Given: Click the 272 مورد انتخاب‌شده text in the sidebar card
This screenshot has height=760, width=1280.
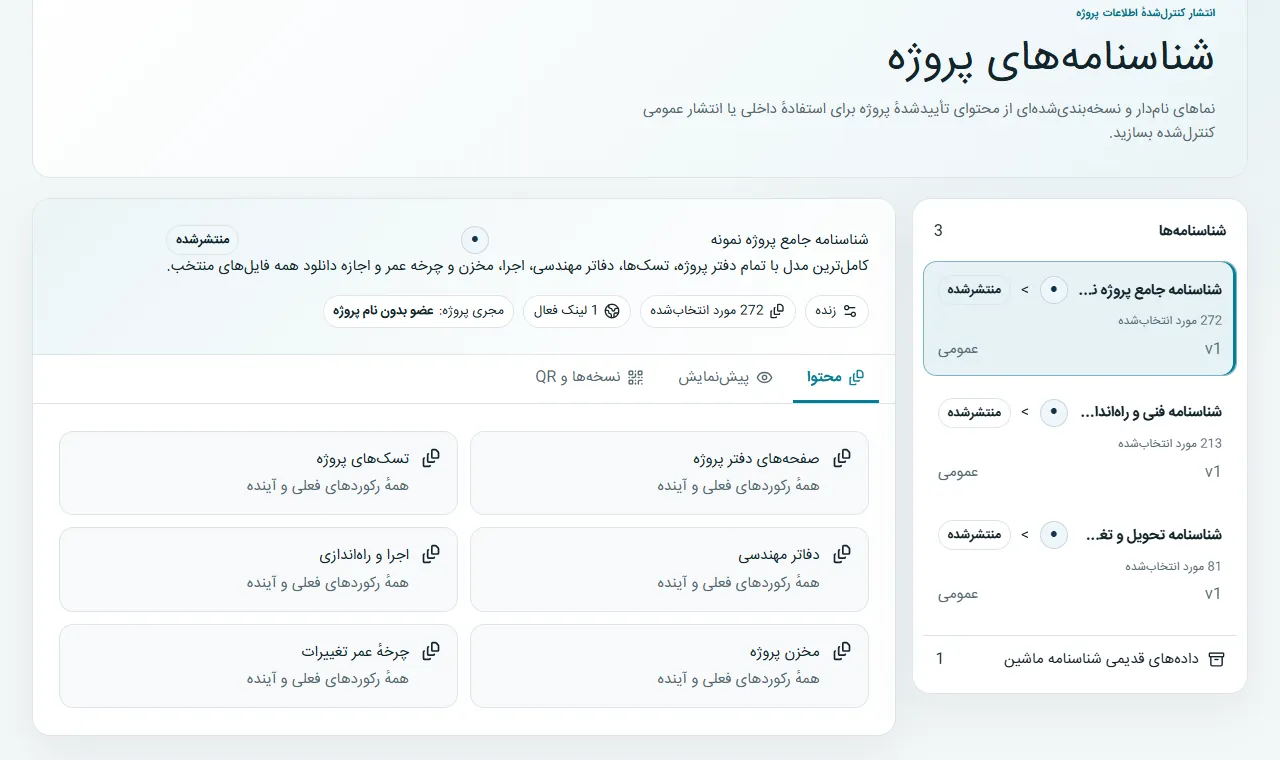Looking at the screenshot, I should pos(1169,321).
